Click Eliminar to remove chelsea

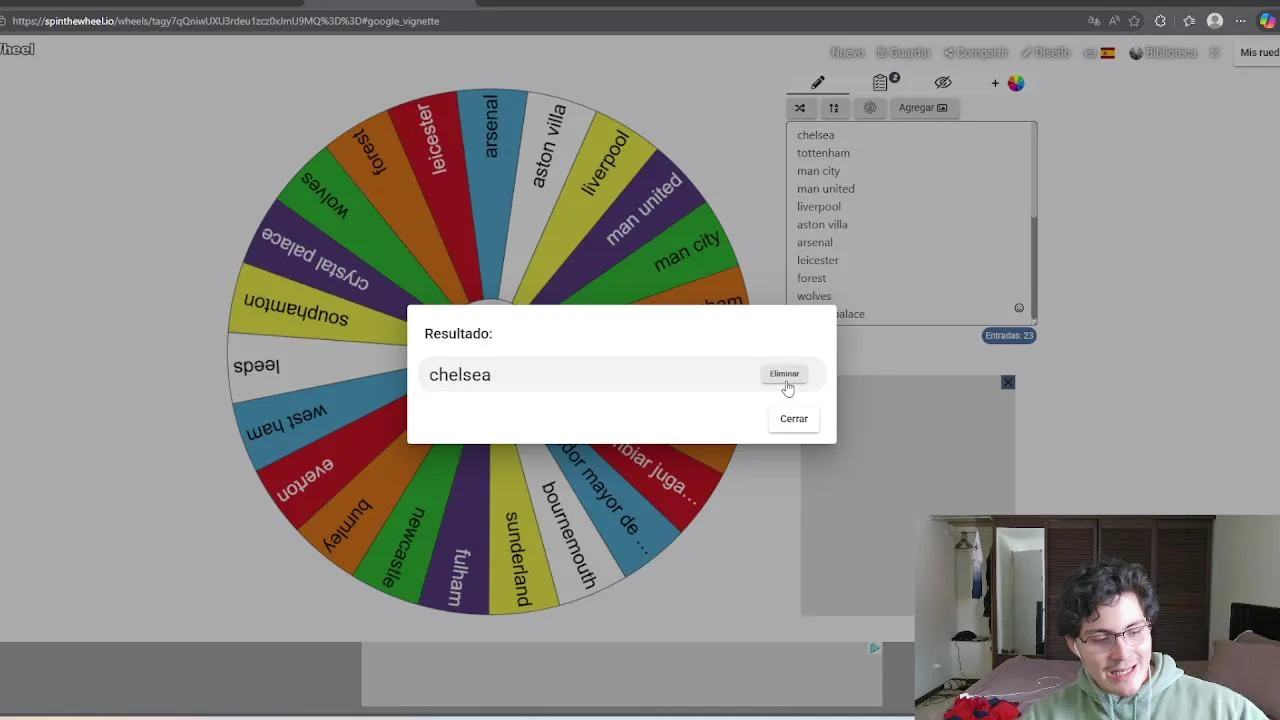(784, 374)
